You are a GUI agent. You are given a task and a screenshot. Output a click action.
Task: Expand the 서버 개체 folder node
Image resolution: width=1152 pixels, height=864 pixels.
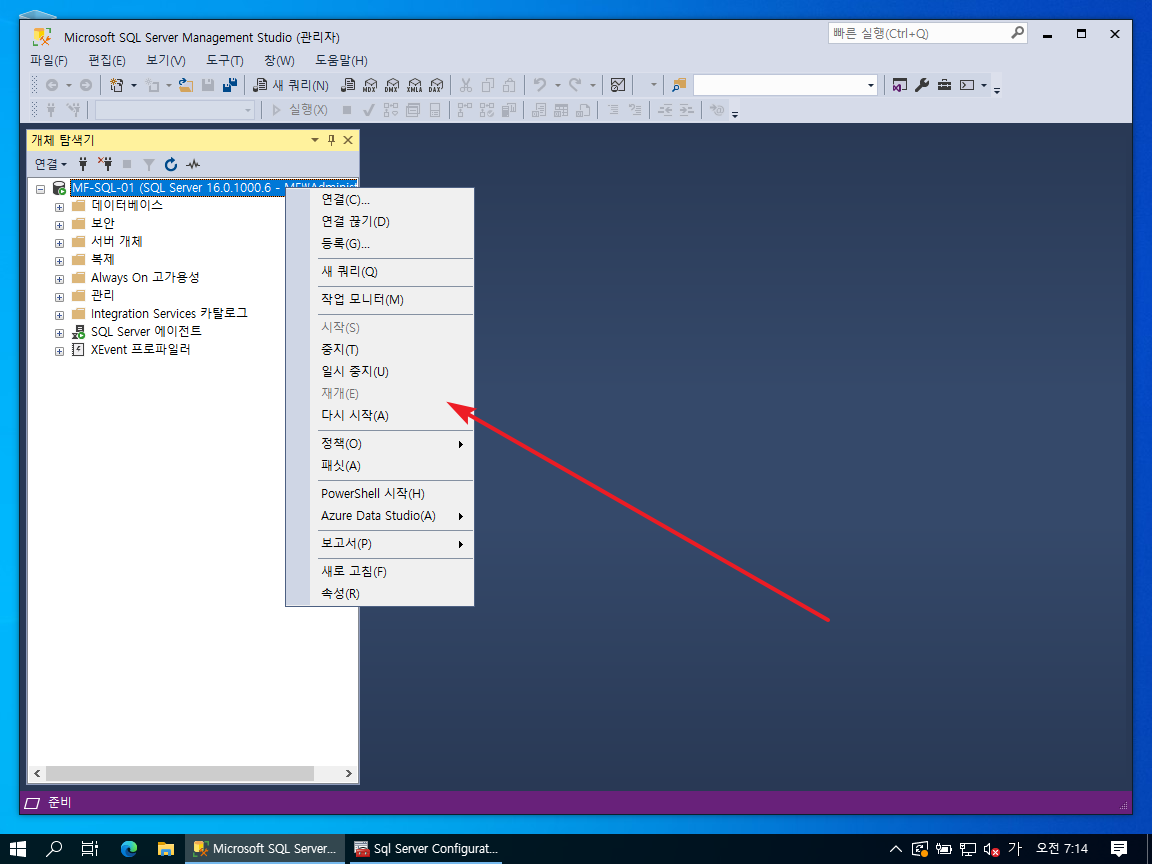point(60,242)
